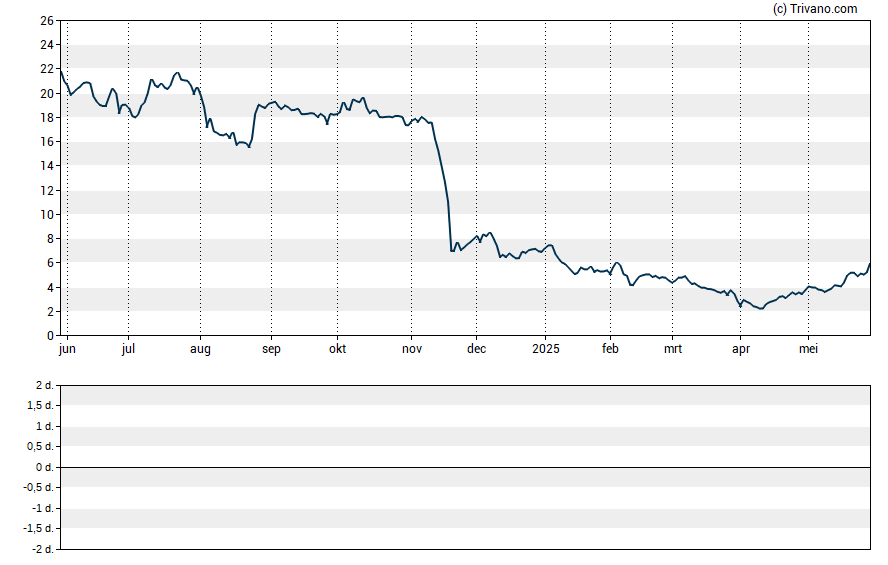Click the 'jun' month label
Screen dimensions: 888x565
coord(67,349)
